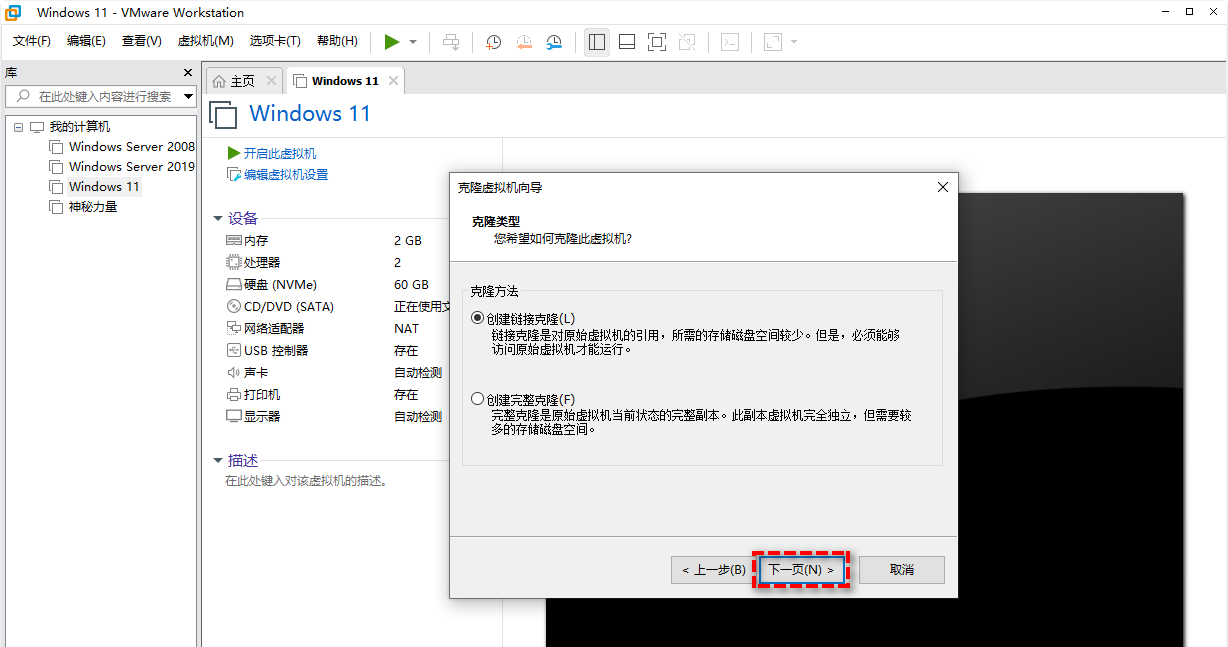Enter full screen mode via toolbar icon
1228x647 pixels.
656,42
